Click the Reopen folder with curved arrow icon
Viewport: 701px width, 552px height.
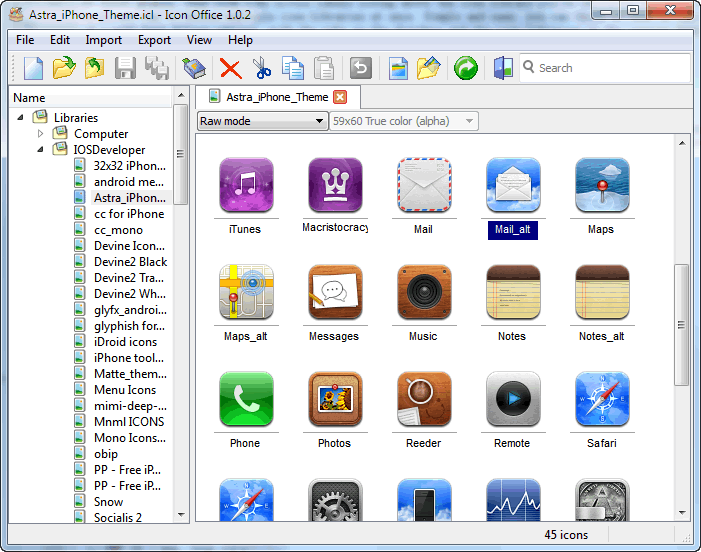click(x=94, y=68)
